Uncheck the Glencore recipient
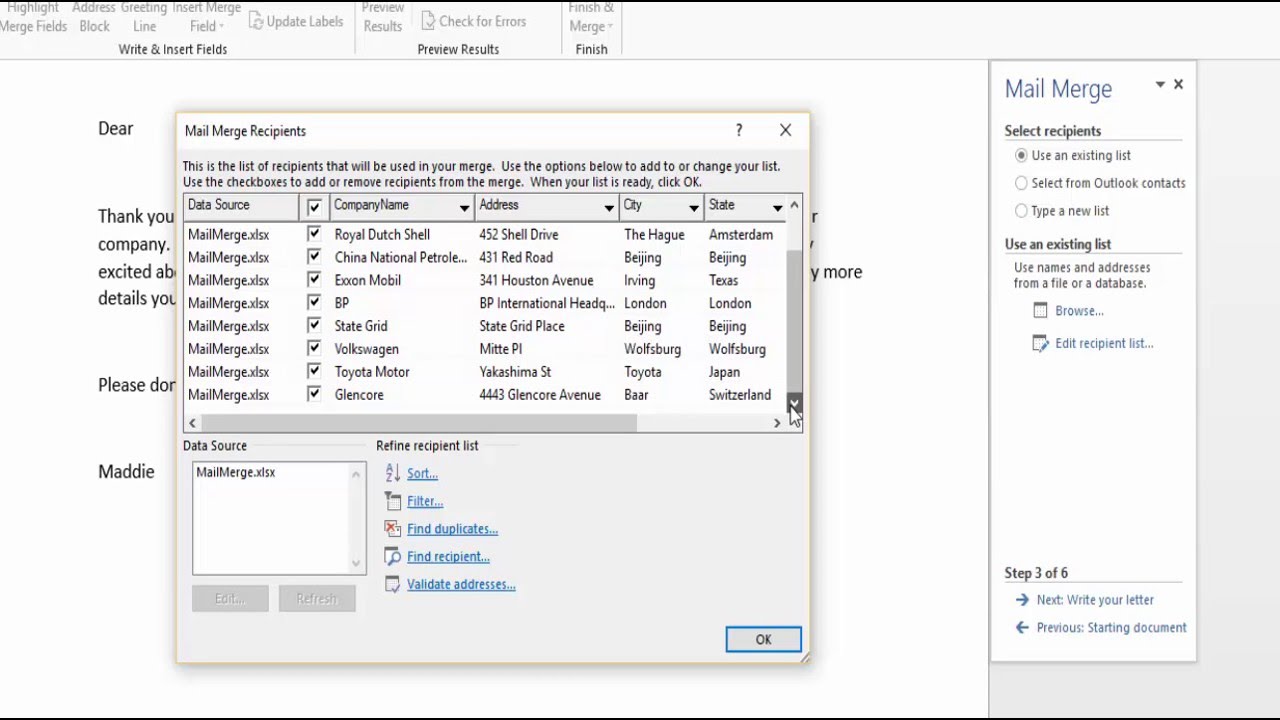This screenshot has width=1280, height=720. [x=314, y=395]
